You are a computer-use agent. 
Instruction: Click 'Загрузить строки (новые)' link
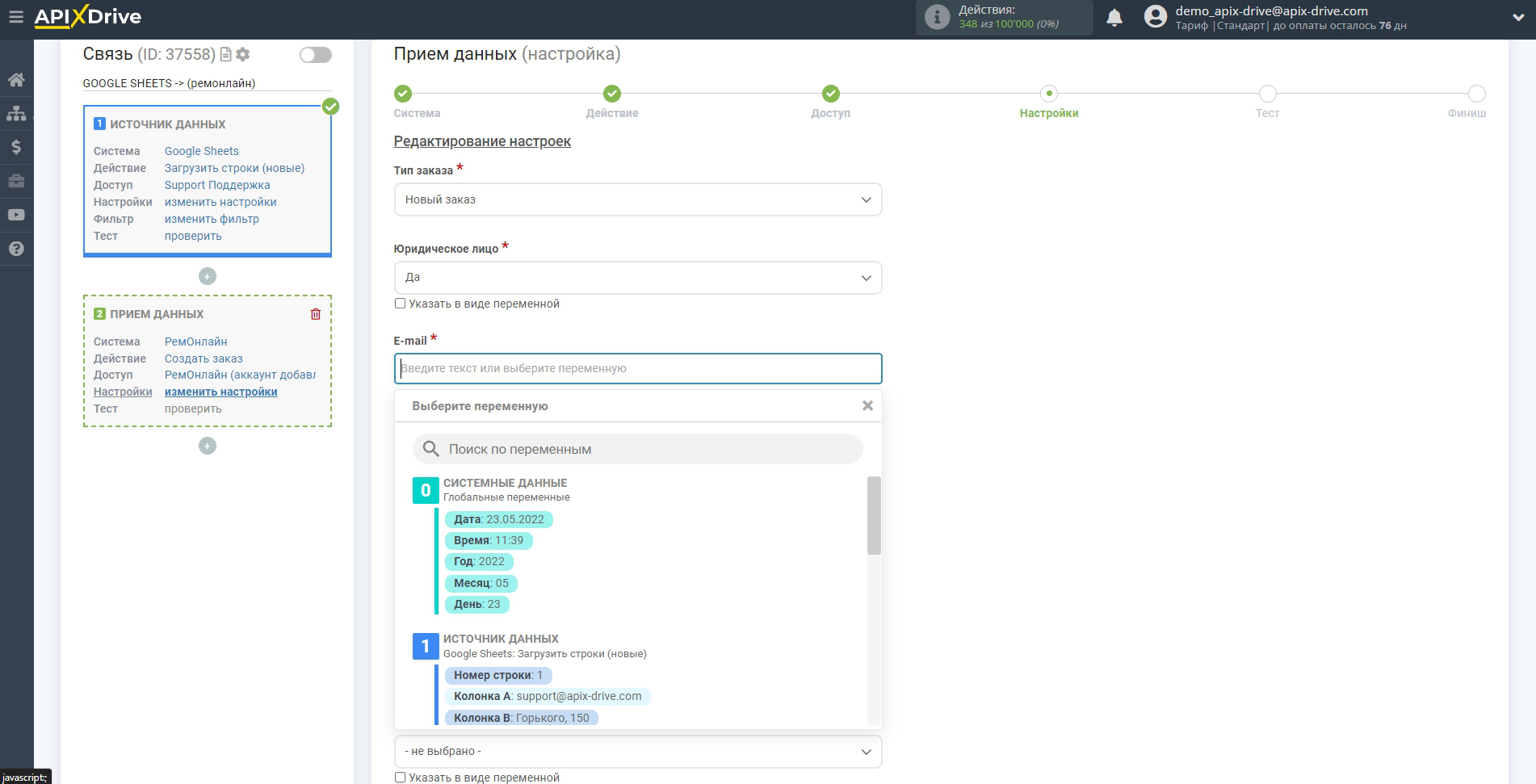click(x=234, y=168)
